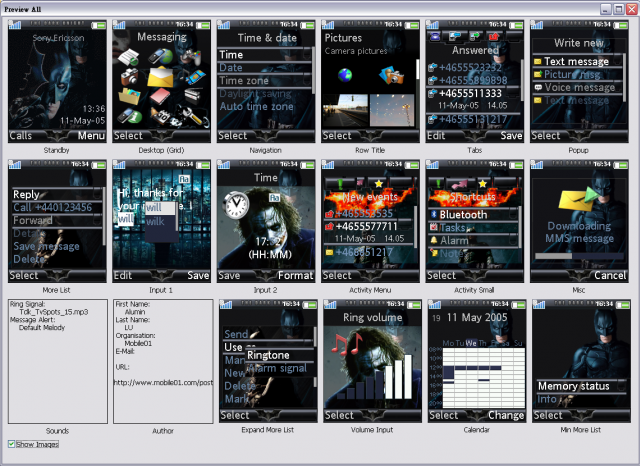Click the star tab icon in Activity Small
The image size is (640, 466).
pos(483,184)
